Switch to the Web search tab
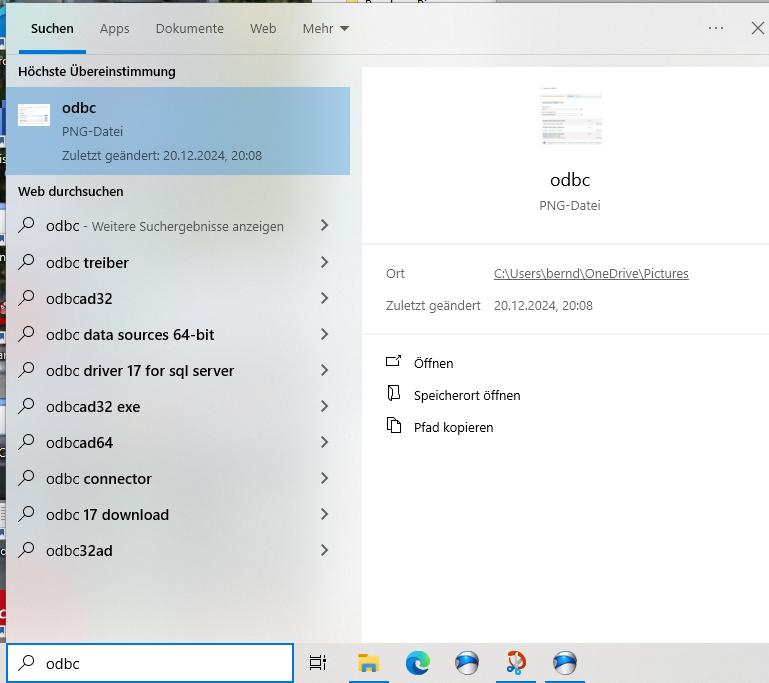769x683 pixels. tap(263, 28)
